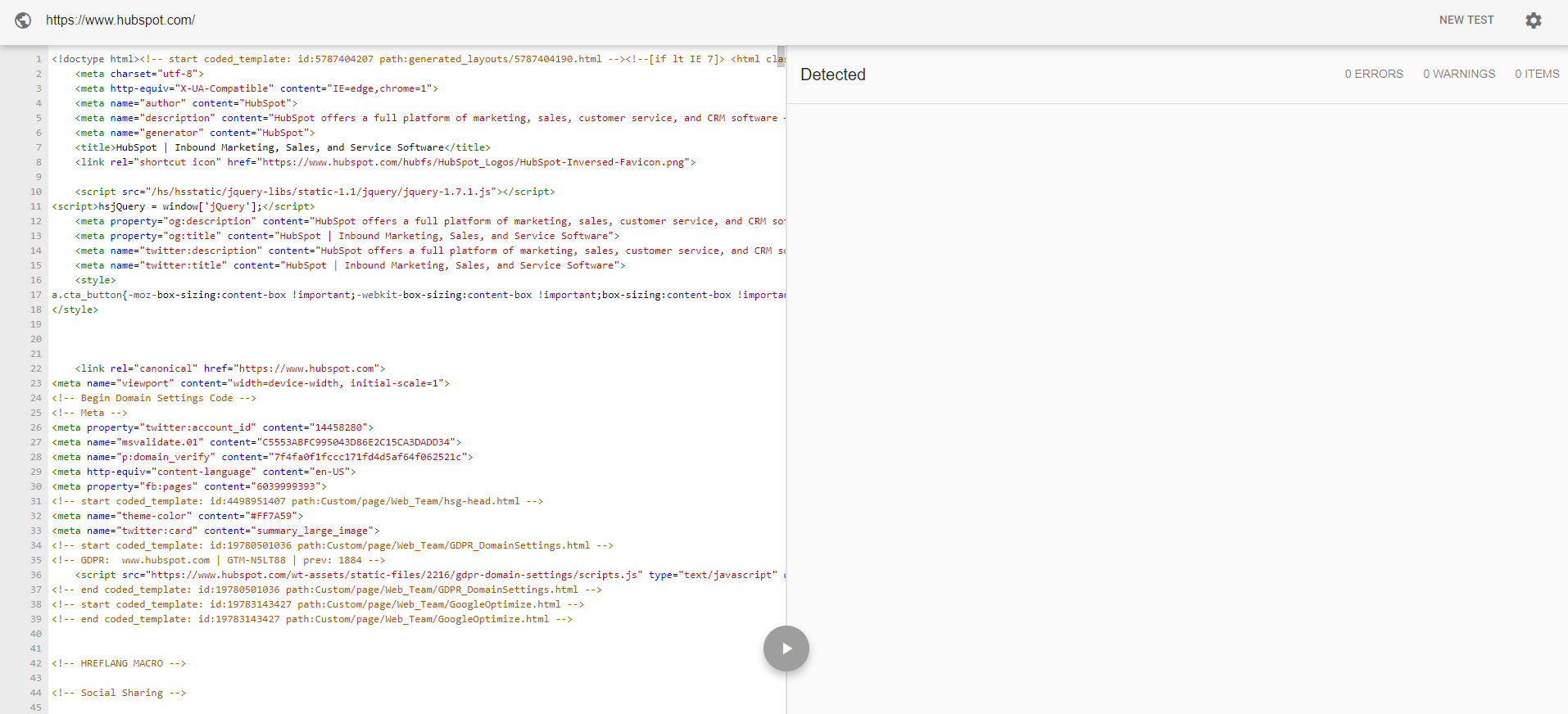Screen dimensions: 1568x714
Task: Click the meta charset="utf-8" line
Action: click(x=139, y=74)
